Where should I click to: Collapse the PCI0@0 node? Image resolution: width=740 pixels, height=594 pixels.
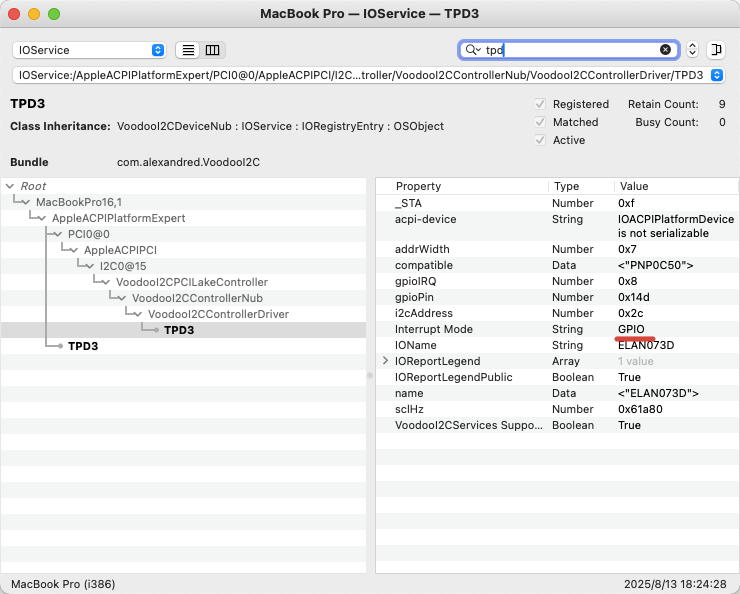tap(58, 234)
